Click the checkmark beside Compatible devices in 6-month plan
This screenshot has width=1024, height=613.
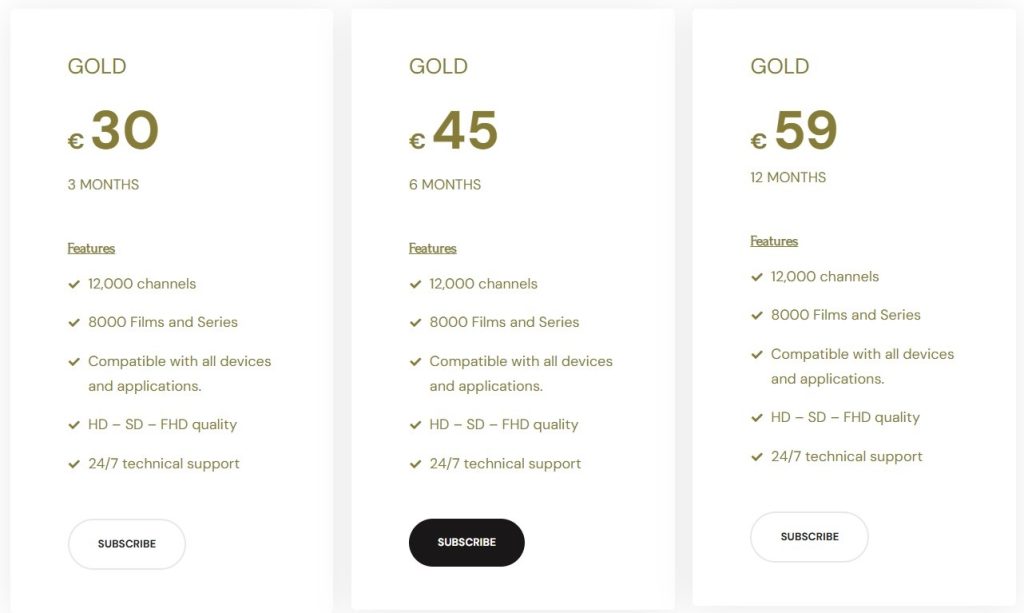pyautogui.click(x=415, y=361)
